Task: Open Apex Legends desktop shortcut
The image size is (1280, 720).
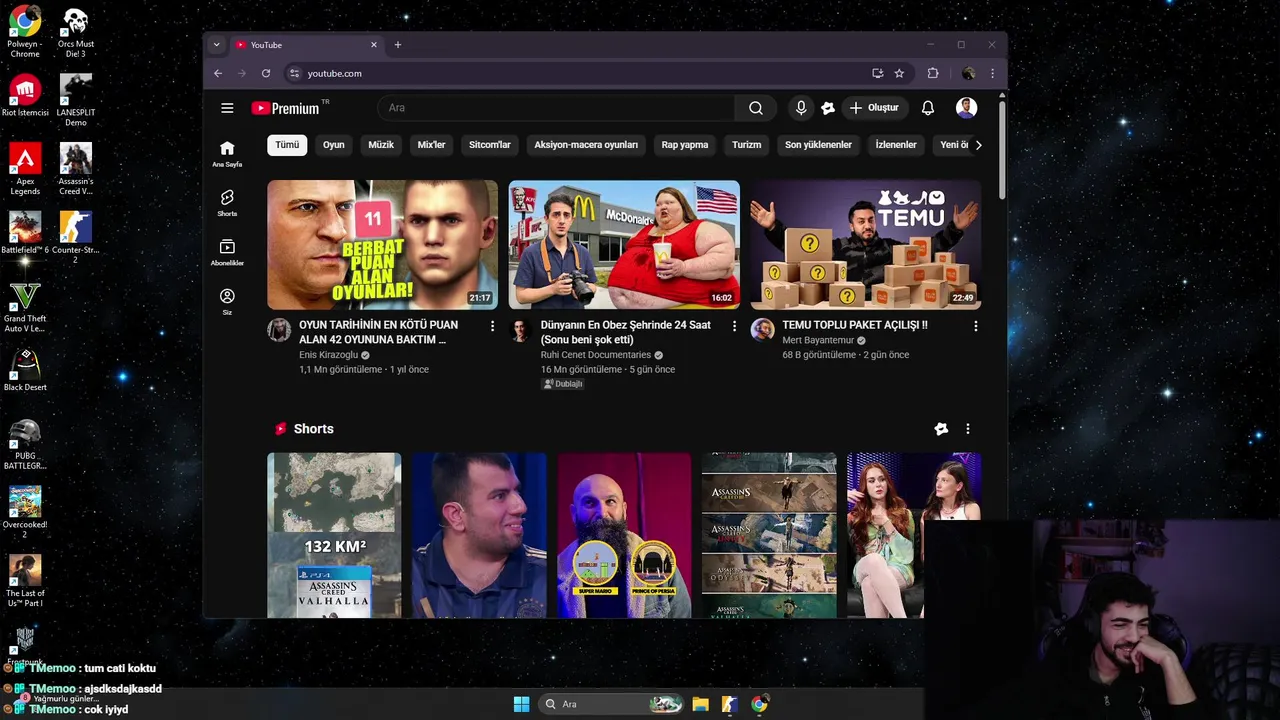Action: 25,169
